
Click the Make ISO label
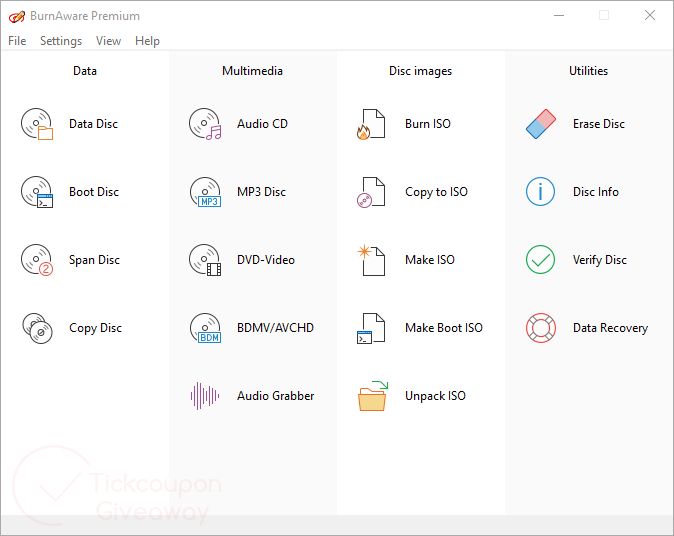[x=430, y=260]
